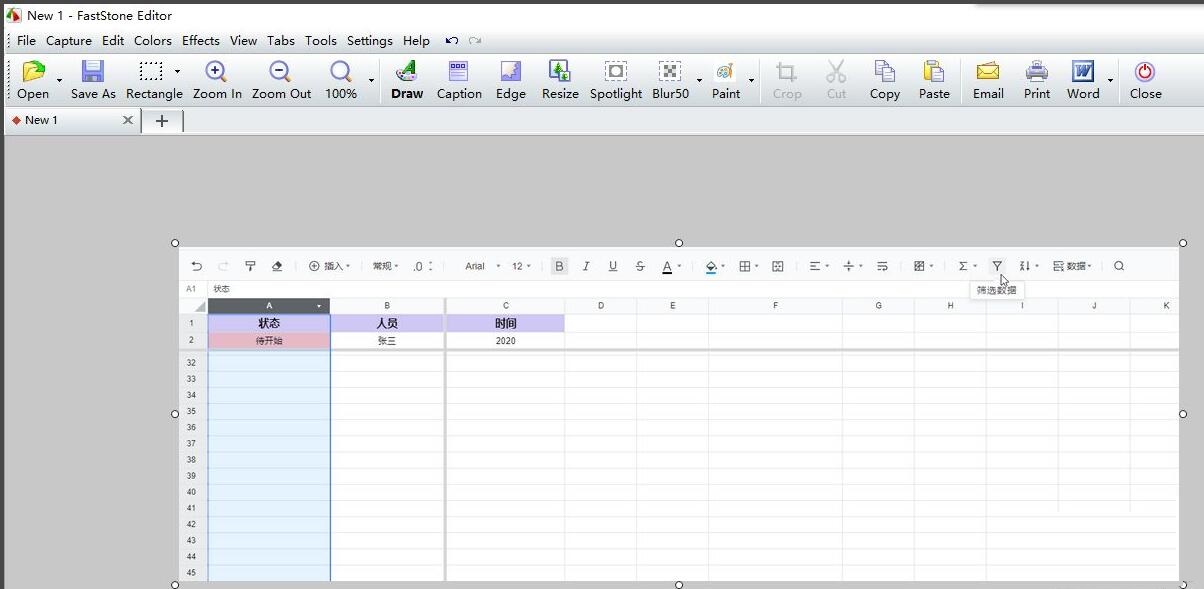Send image via Email icon
Image resolution: width=1204 pixels, height=589 pixels.
[988, 72]
